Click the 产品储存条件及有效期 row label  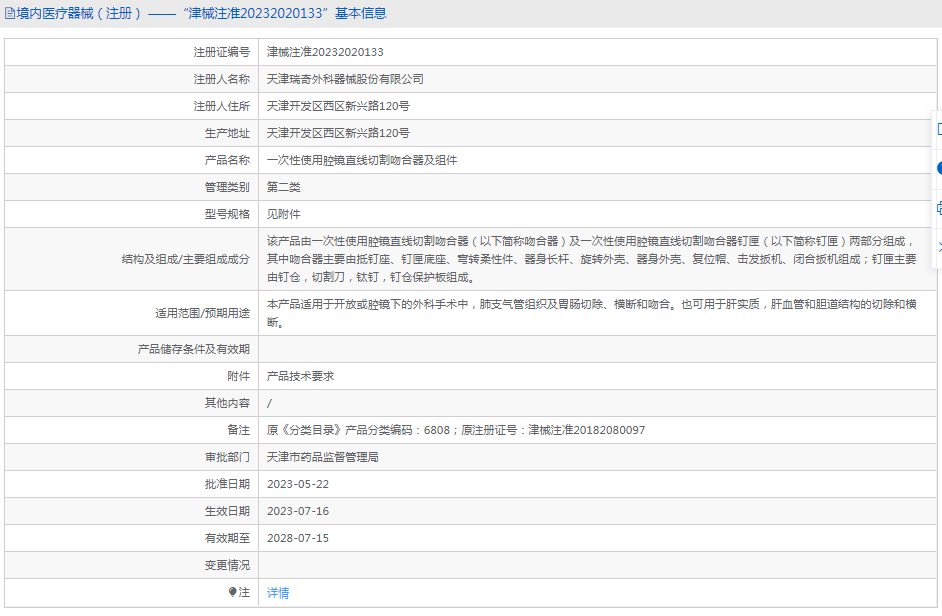click(x=193, y=349)
